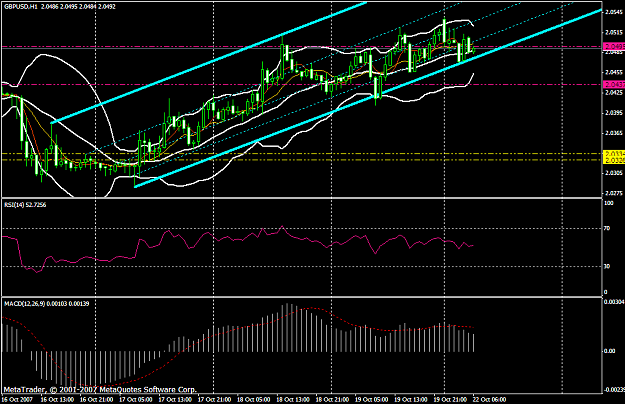Click the 19 Oct 05:00 time label
Image resolution: width=625 pixels, height=404 pixels.
(x=371, y=399)
